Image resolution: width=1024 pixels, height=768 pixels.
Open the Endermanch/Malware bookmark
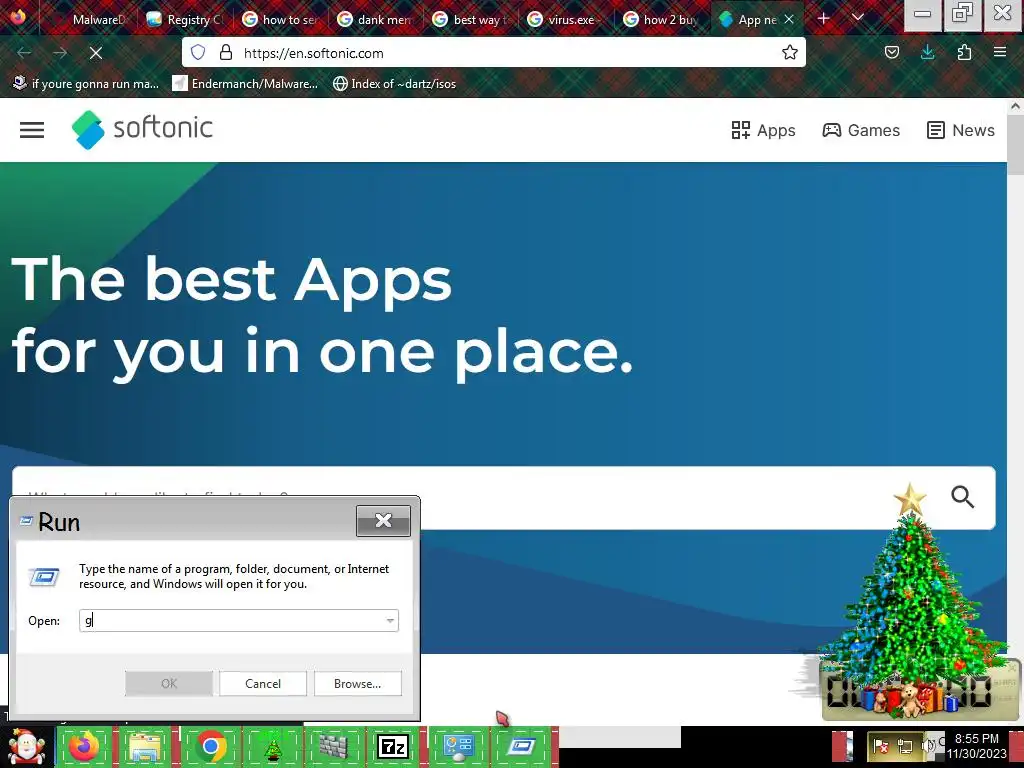245,84
